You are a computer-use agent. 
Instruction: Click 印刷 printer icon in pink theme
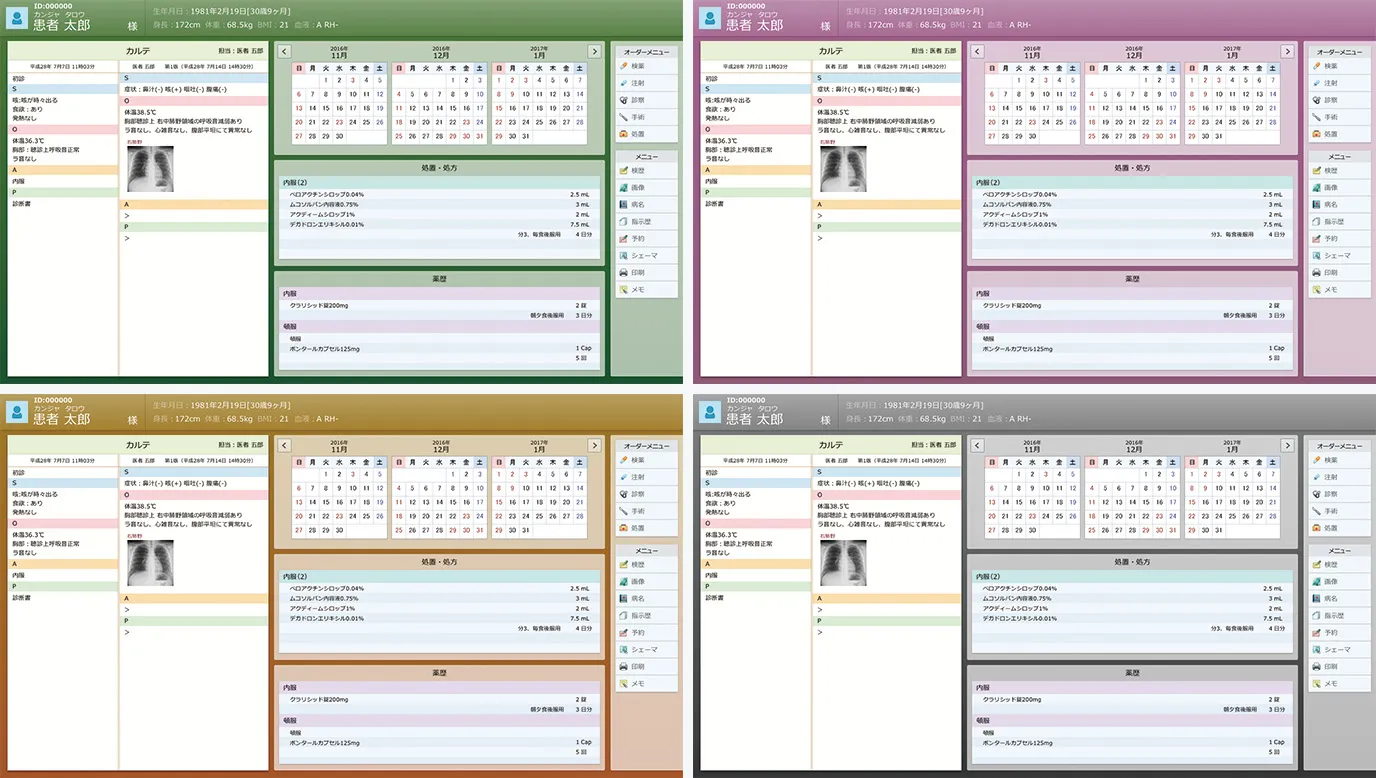click(x=1316, y=273)
